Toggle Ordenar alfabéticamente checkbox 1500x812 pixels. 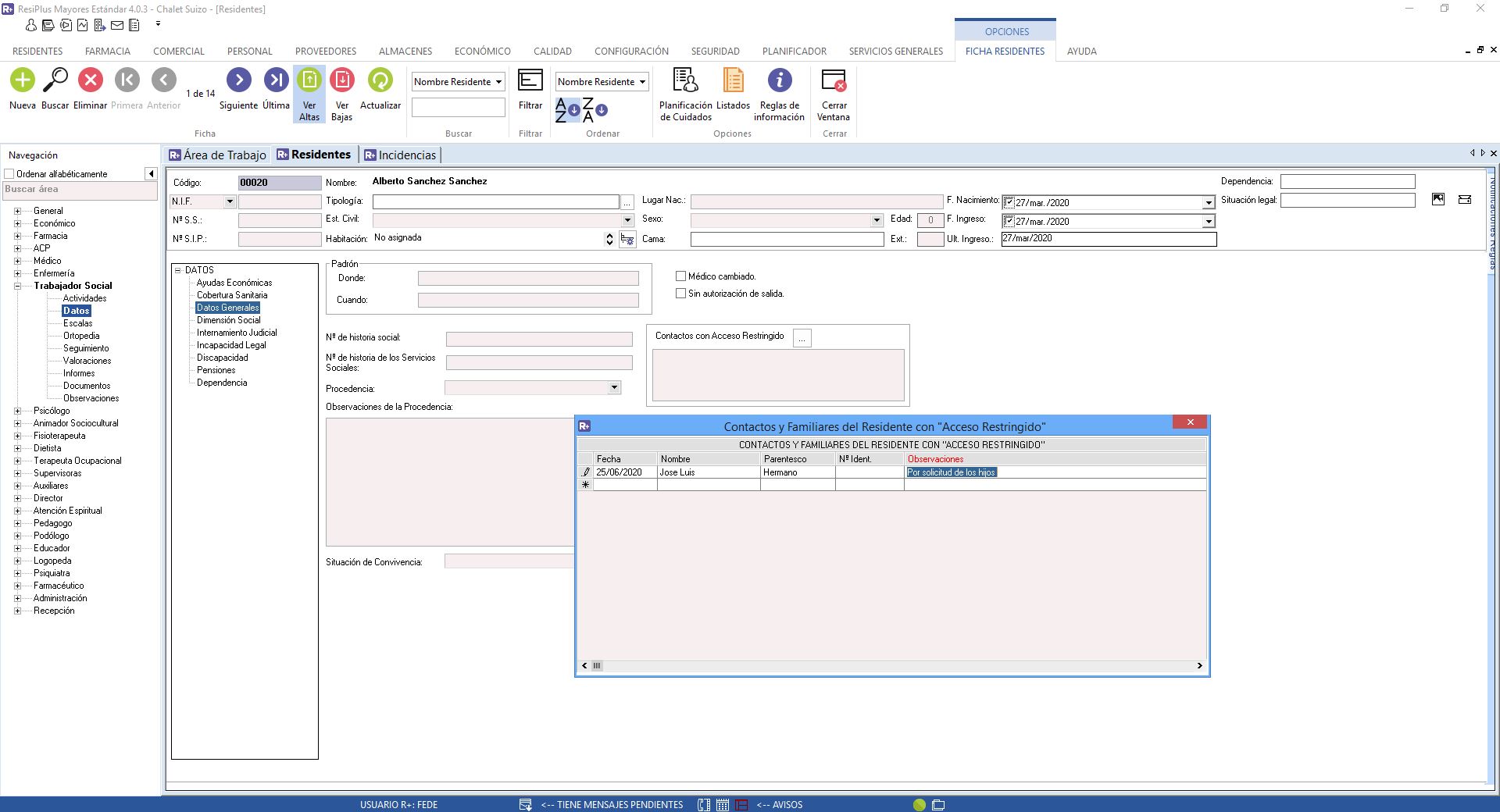point(10,173)
